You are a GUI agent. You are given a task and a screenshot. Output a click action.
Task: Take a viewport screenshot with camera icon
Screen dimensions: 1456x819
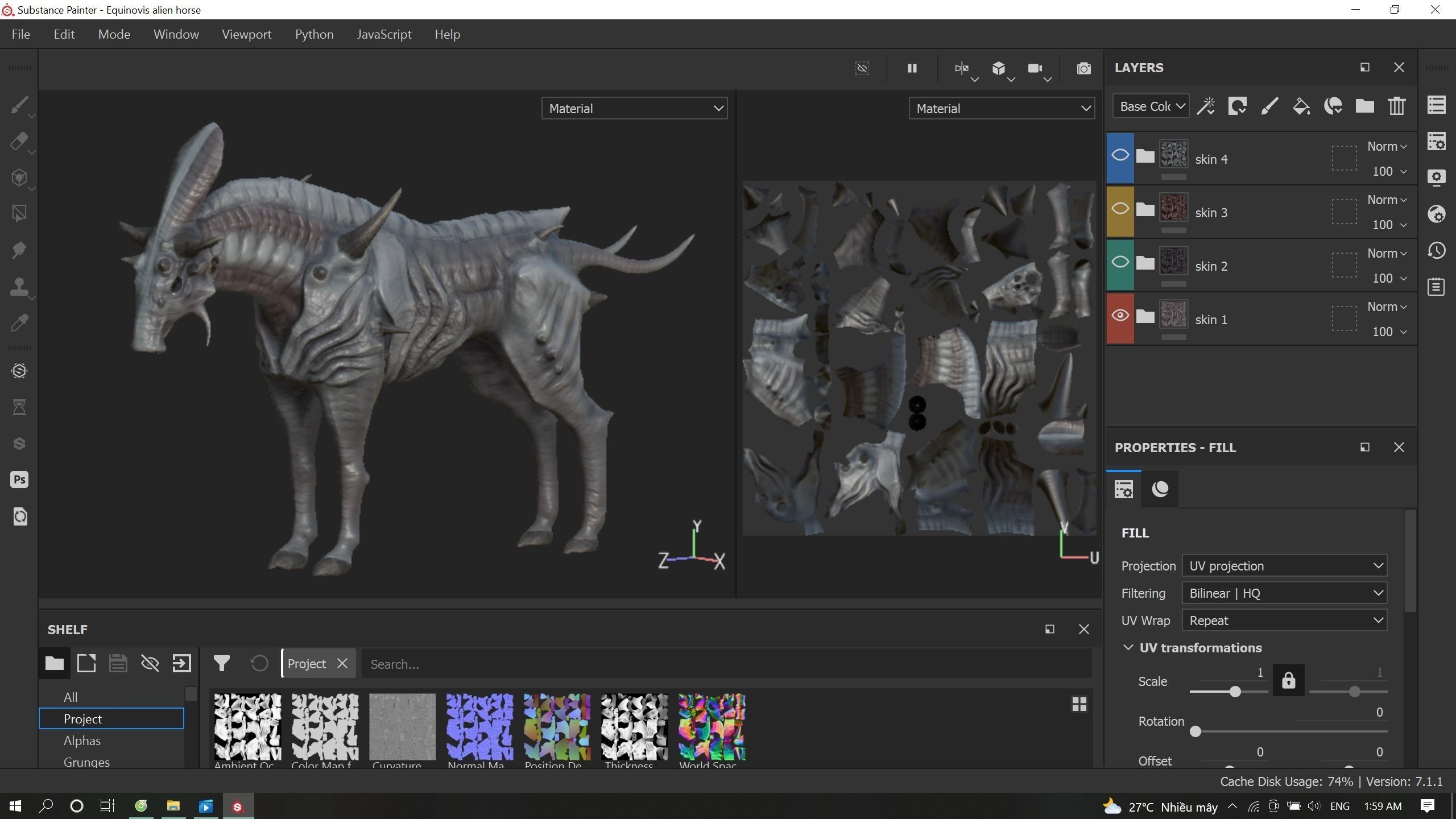1084,69
